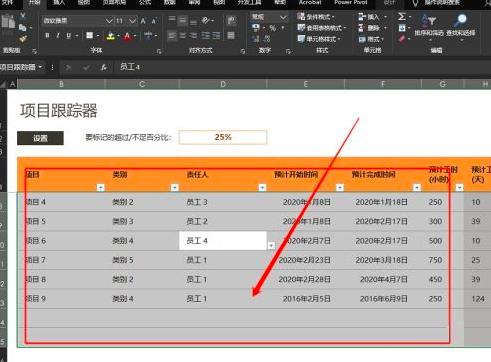Screen dimensions: 491x362
Task: Click the Merge and Center icon
Action: coord(231,35)
